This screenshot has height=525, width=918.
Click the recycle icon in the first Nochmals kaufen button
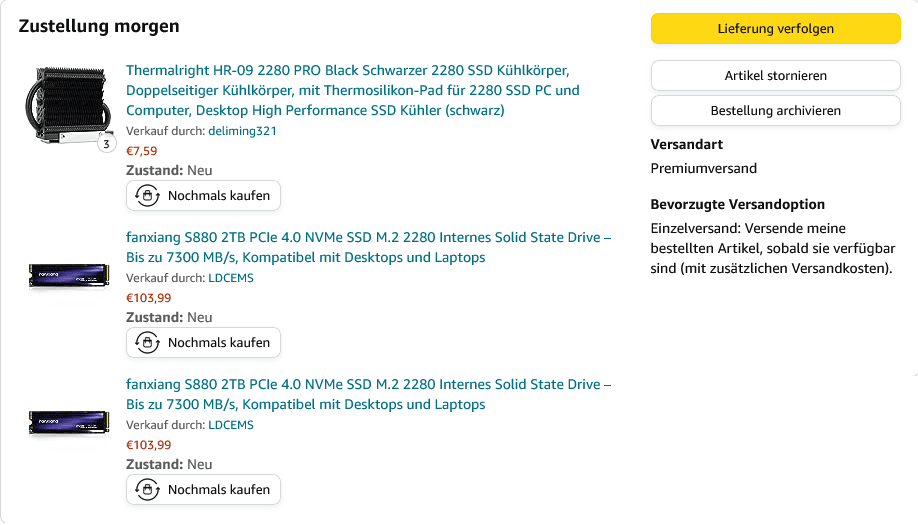pos(147,196)
